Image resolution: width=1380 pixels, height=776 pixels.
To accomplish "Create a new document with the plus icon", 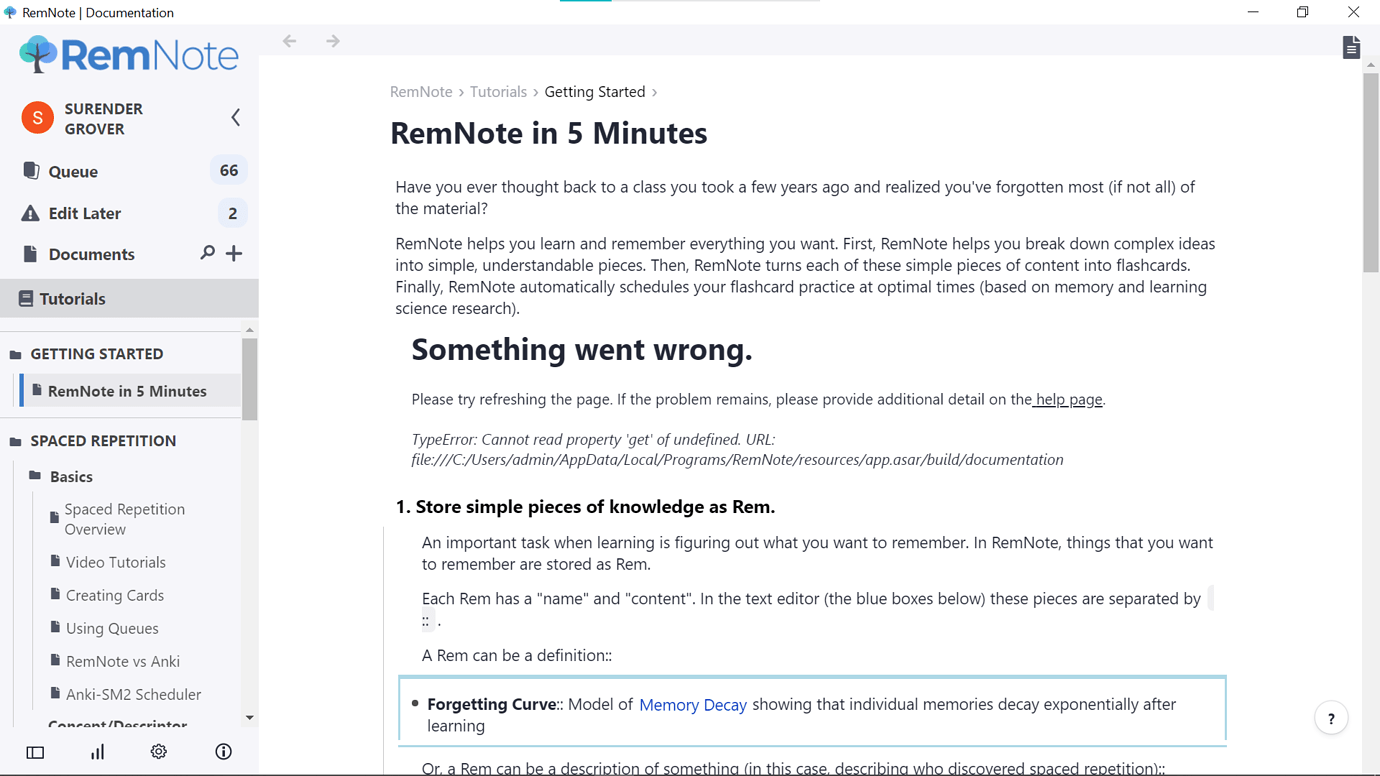I will pyautogui.click(x=233, y=253).
